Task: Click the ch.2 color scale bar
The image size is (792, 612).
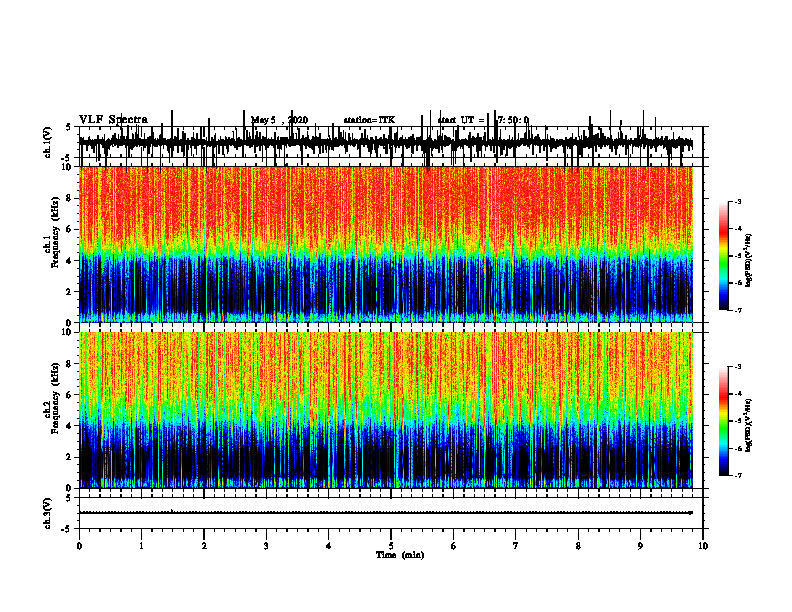Action: [x=724, y=421]
